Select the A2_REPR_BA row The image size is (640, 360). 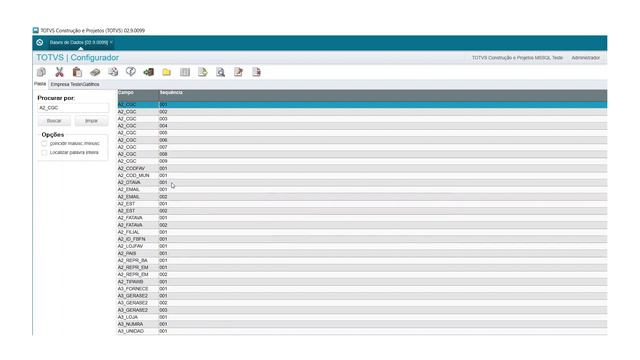click(x=362, y=260)
